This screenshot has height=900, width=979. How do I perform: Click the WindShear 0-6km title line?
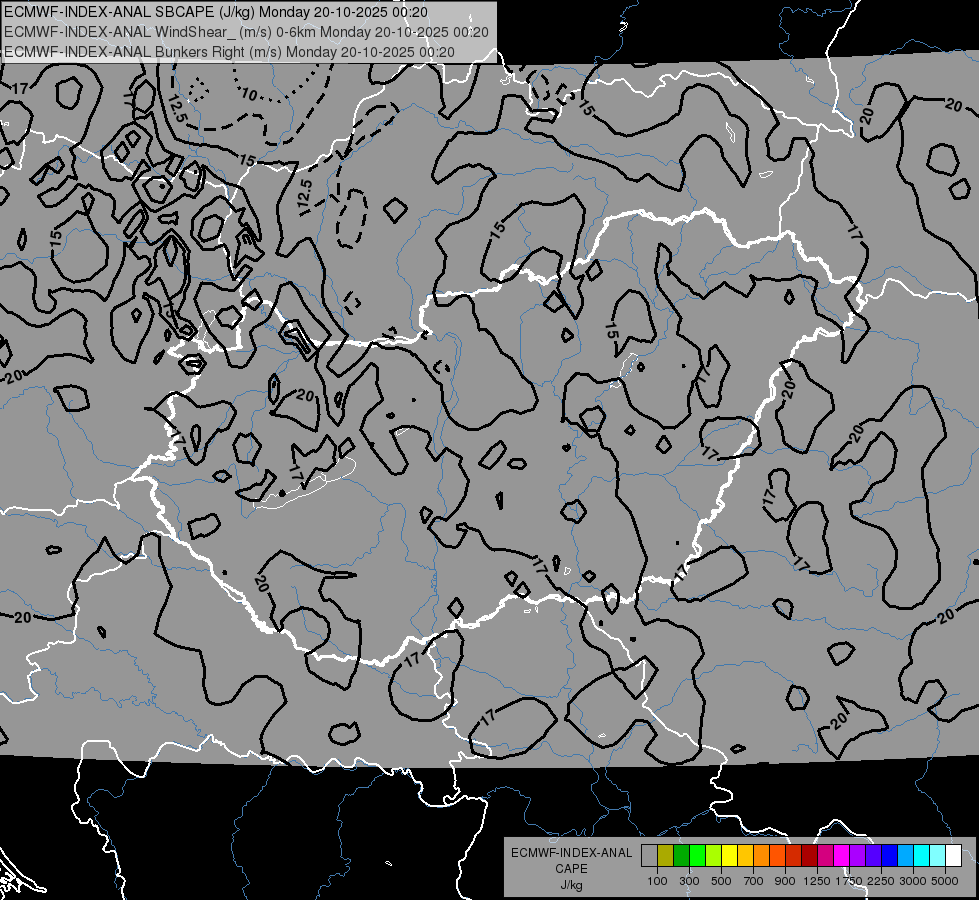click(x=246, y=32)
